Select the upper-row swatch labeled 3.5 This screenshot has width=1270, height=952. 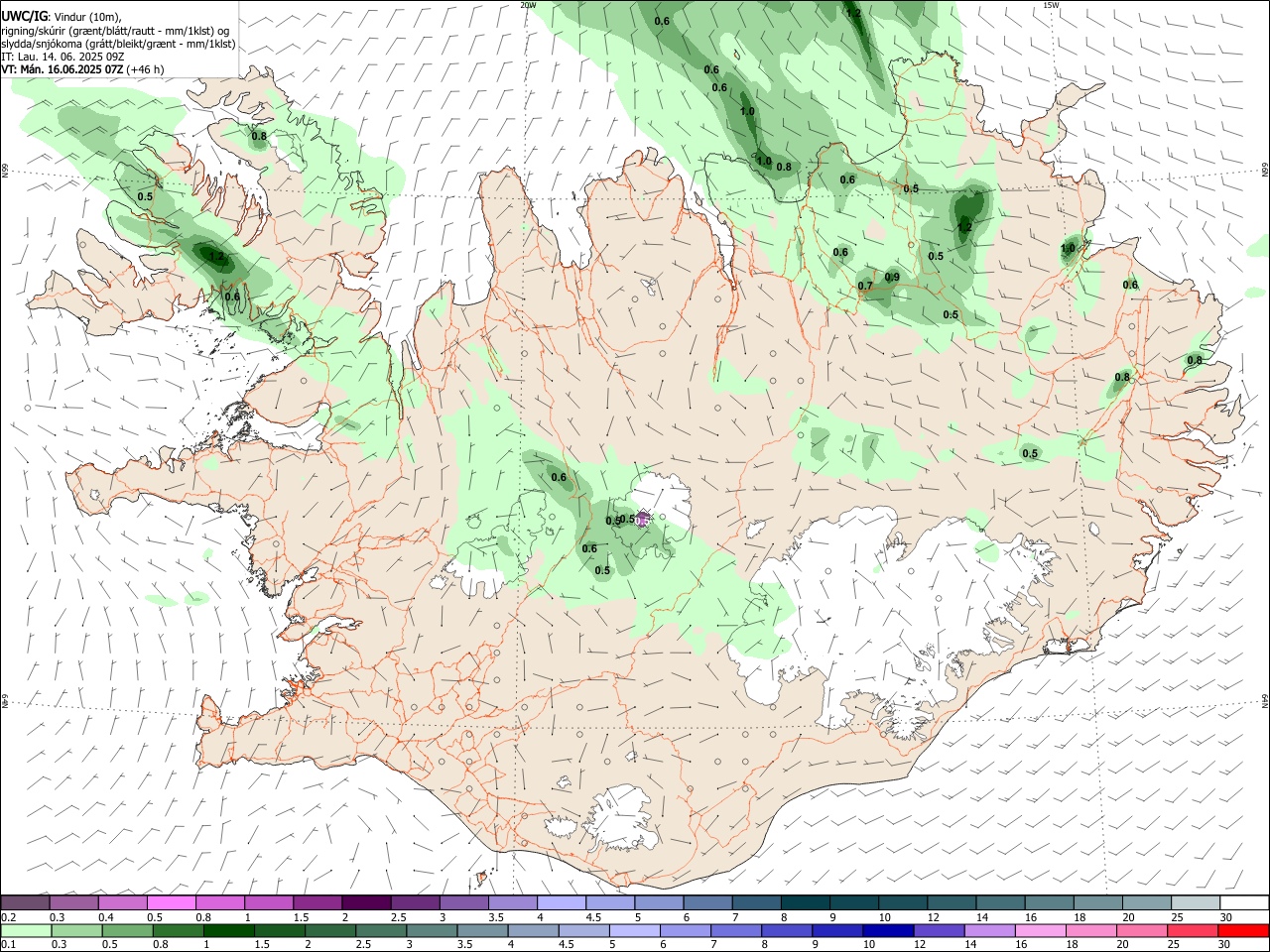(512, 902)
